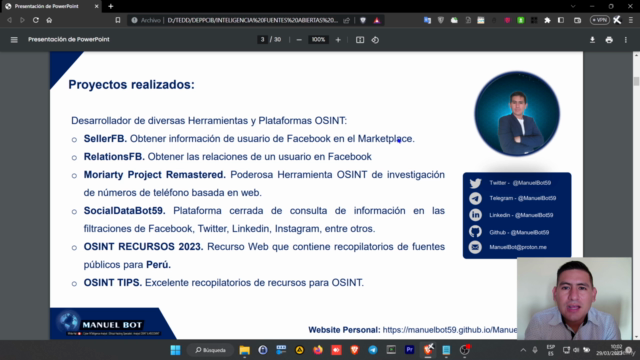Click the LinkedIn icon on slide

click(x=475, y=215)
